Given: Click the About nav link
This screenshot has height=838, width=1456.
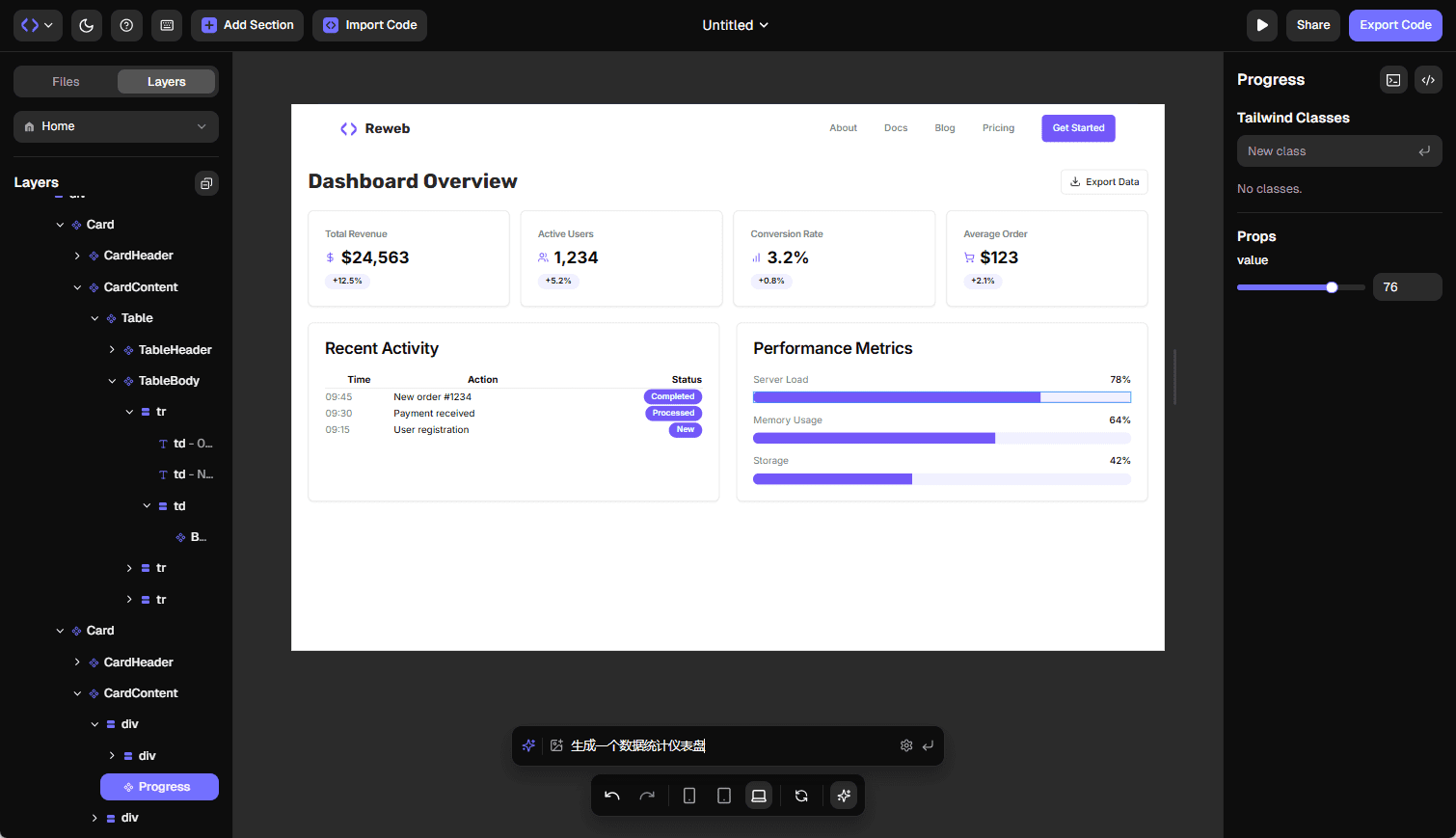Looking at the screenshot, I should coord(843,128).
